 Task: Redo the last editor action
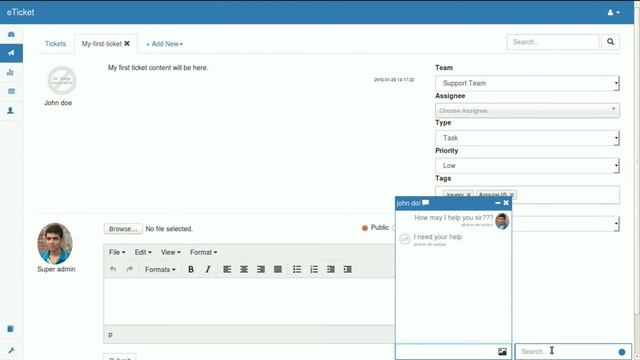(130, 269)
